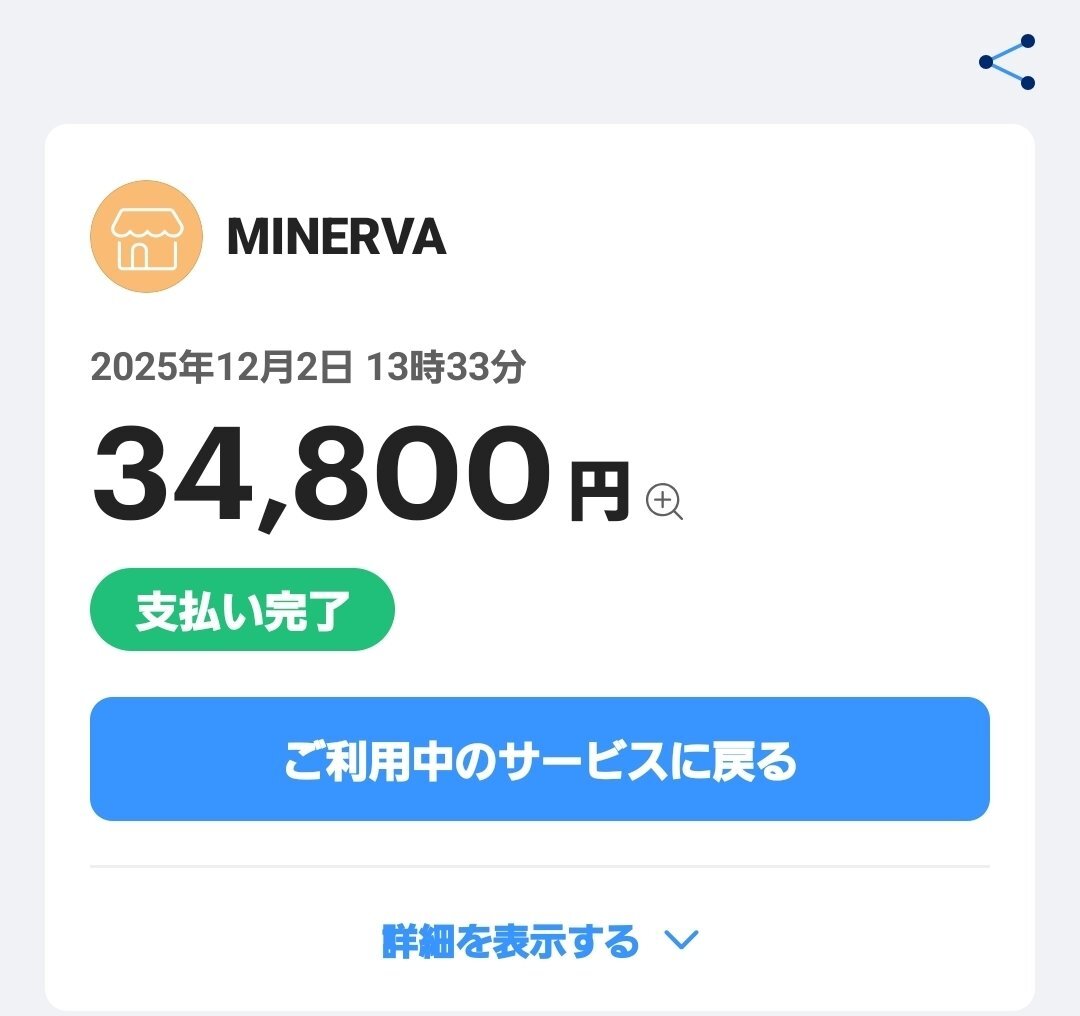Click the MINERVA merchant name
The width and height of the screenshot is (1080, 1016).
[x=337, y=237]
